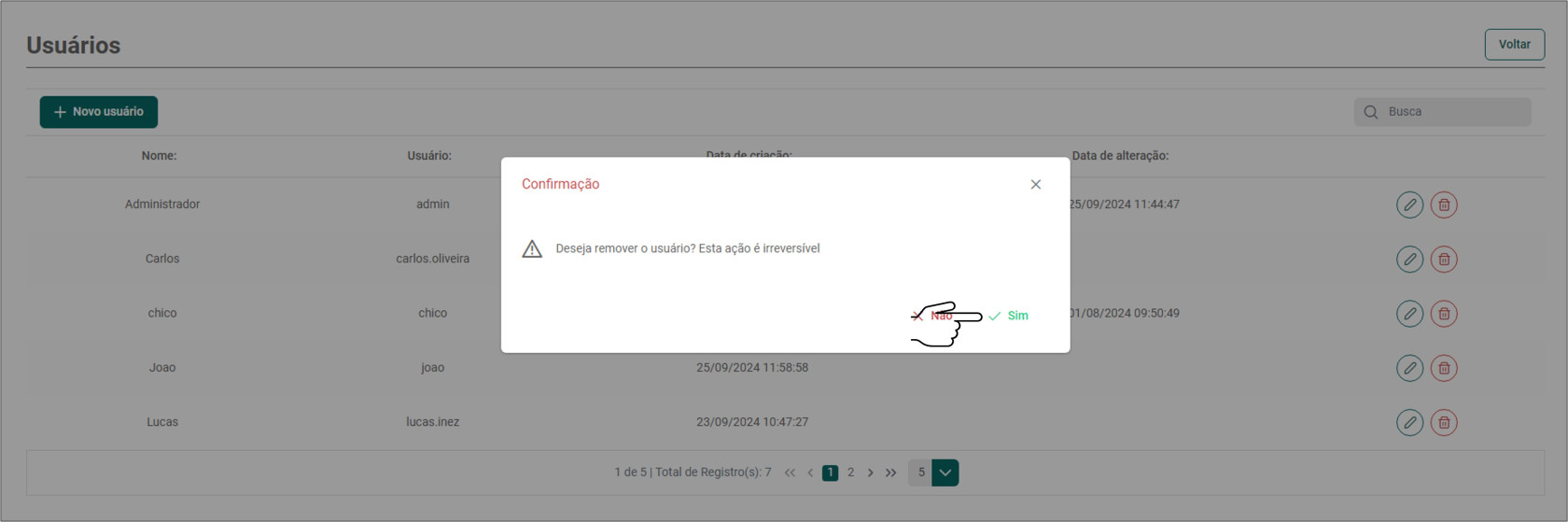
Task: Click the Busca search field
Action: point(1452,112)
